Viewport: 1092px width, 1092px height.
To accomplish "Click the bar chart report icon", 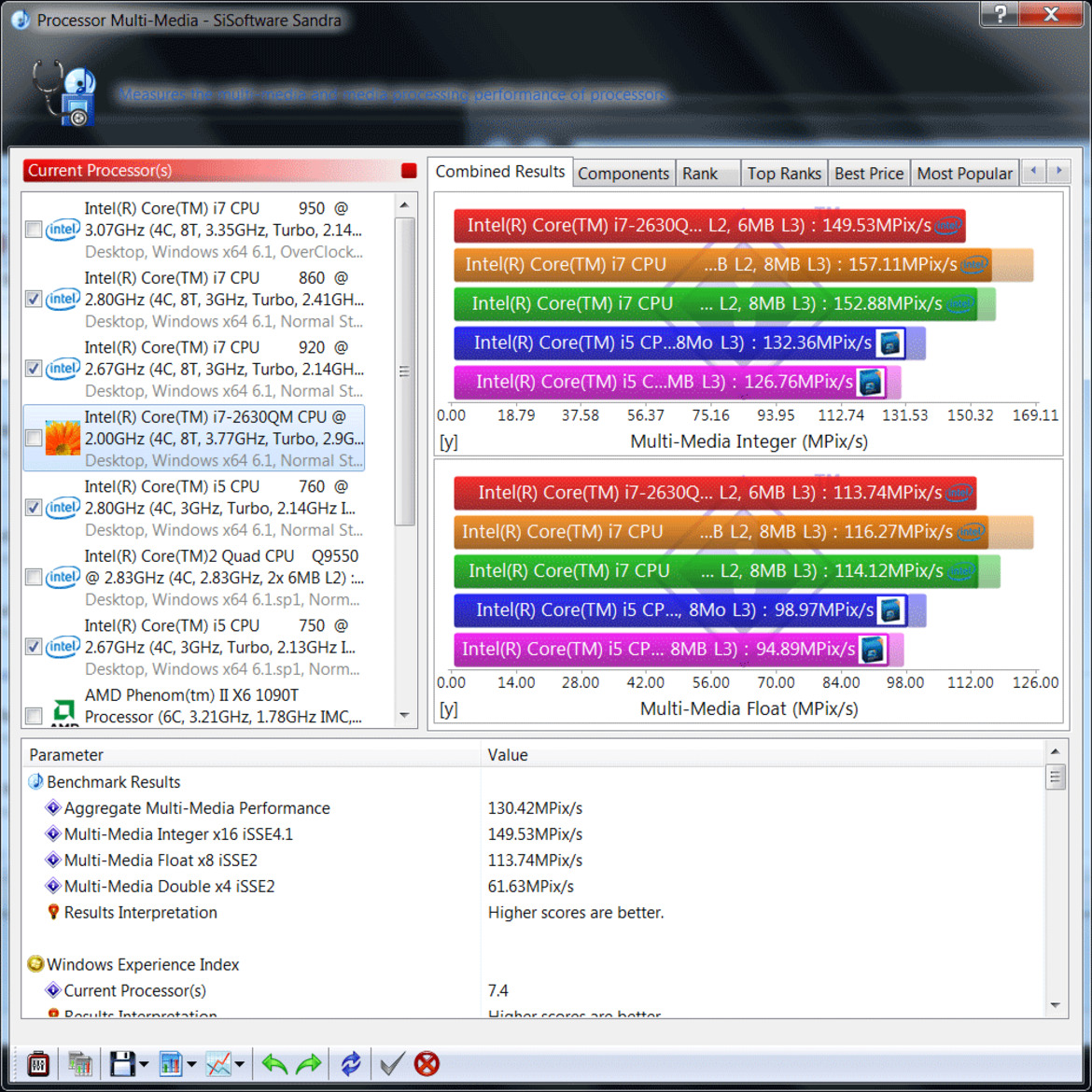I will pos(170,1063).
